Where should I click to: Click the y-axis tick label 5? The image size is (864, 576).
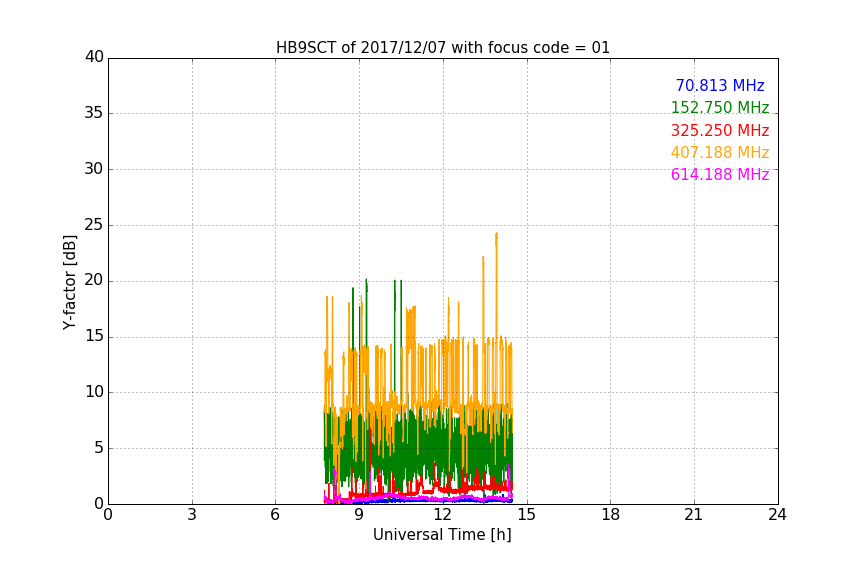99,448
